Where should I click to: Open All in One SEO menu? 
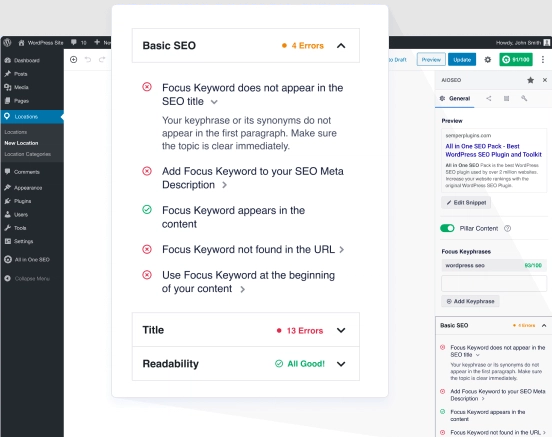coord(27,260)
